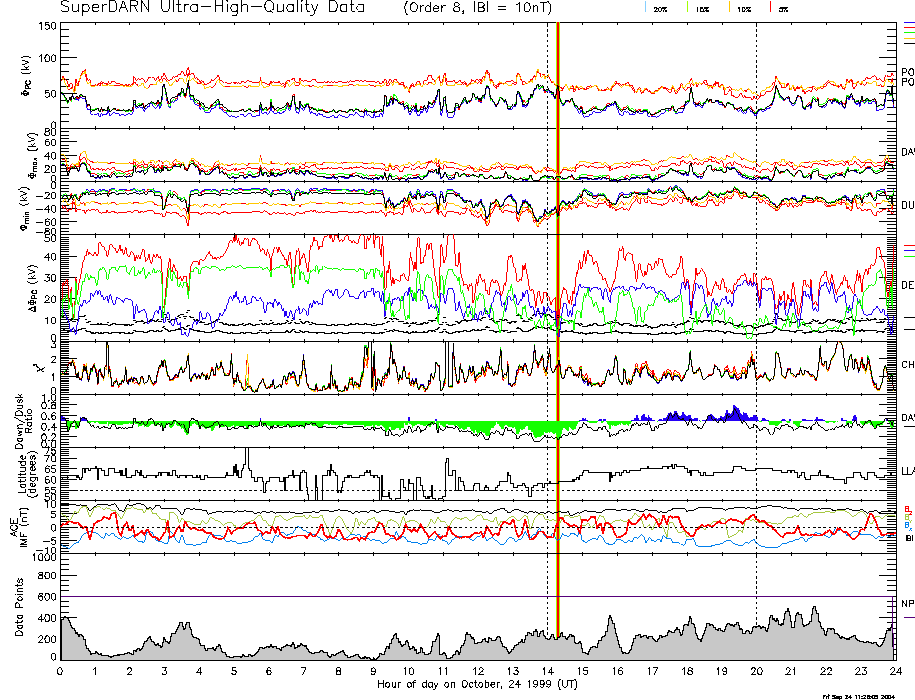Click the 15% legend label at top
The image size is (915, 700).
(x=701, y=8)
